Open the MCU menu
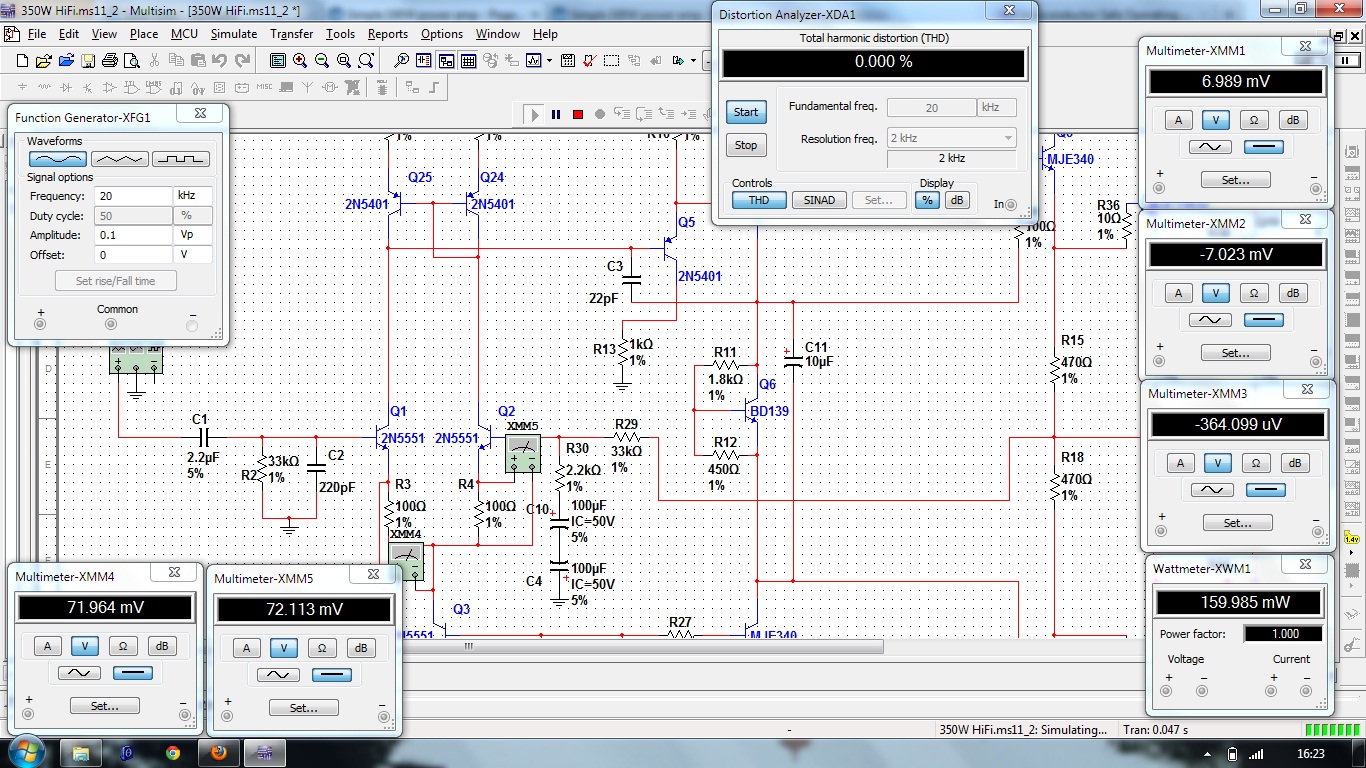The image size is (1366, 768). point(184,33)
